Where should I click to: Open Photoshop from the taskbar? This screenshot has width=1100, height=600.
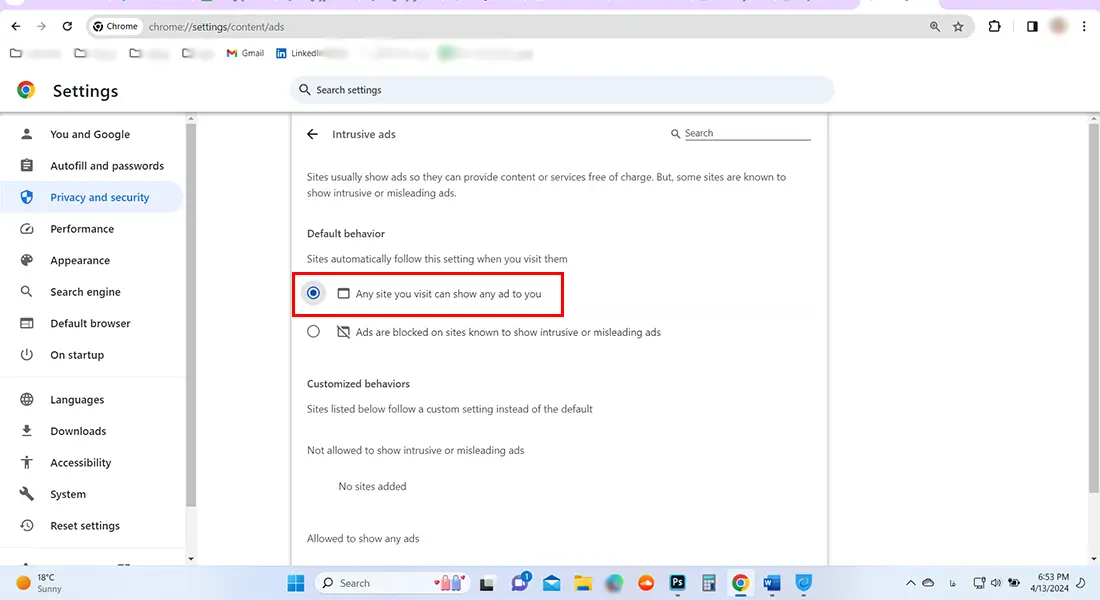pos(677,583)
